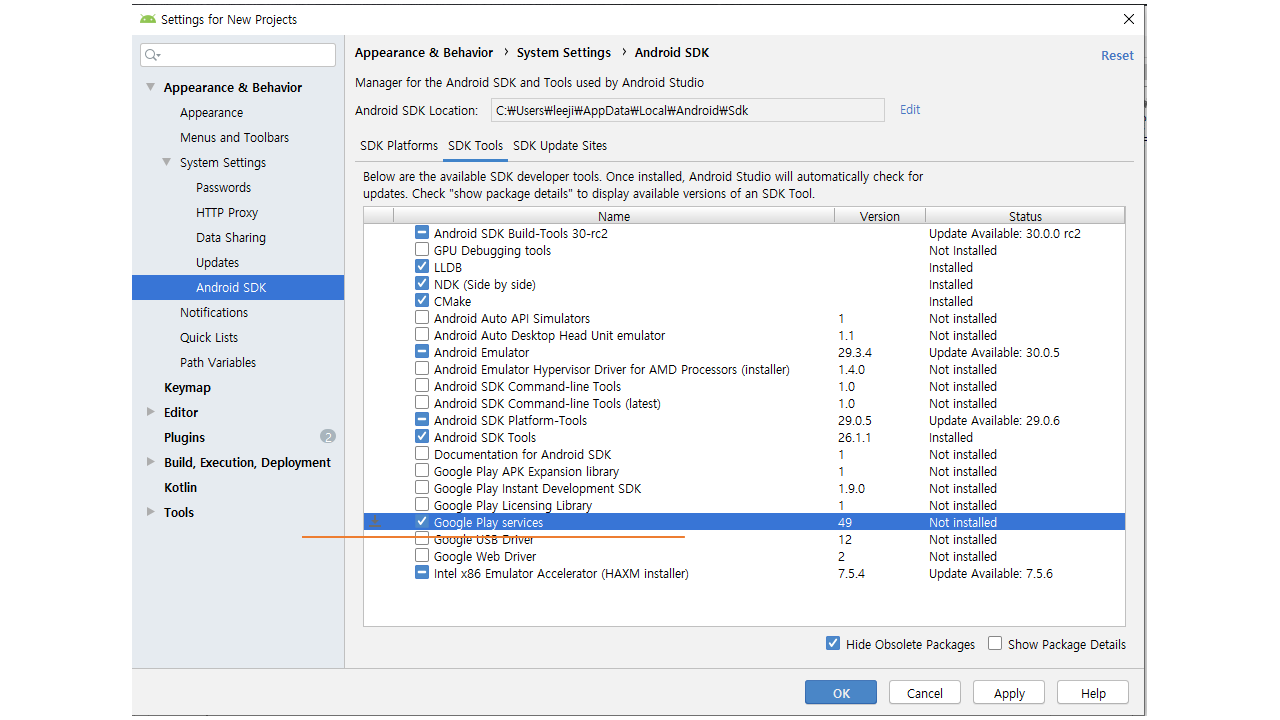Enable the GPU Debugging tools checkbox
The height and width of the screenshot is (720, 1280).
pyautogui.click(x=422, y=250)
